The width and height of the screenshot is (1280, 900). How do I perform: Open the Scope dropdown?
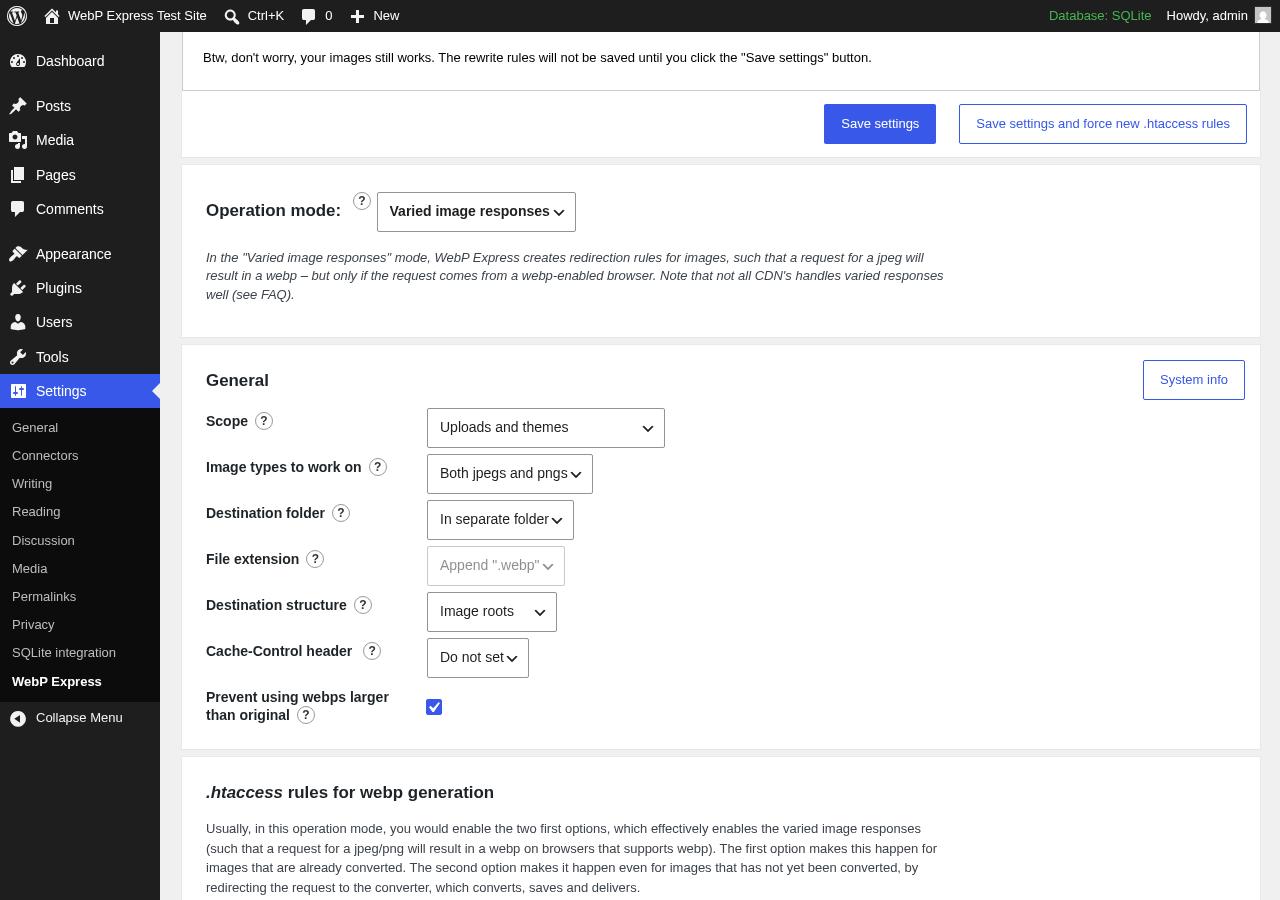pos(546,428)
